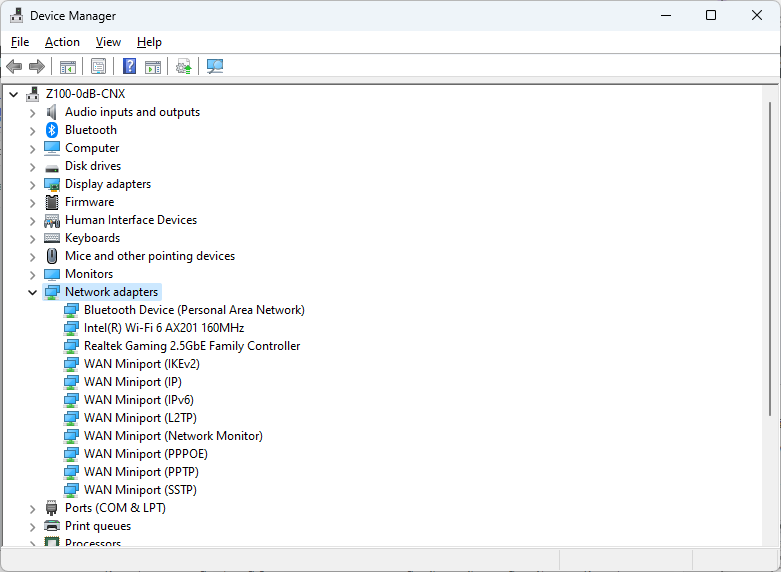The height and width of the screenshot is (572, 781).
Task: Click the Show/Hide Action Pane toolbar icon
Action: [153, 66]
